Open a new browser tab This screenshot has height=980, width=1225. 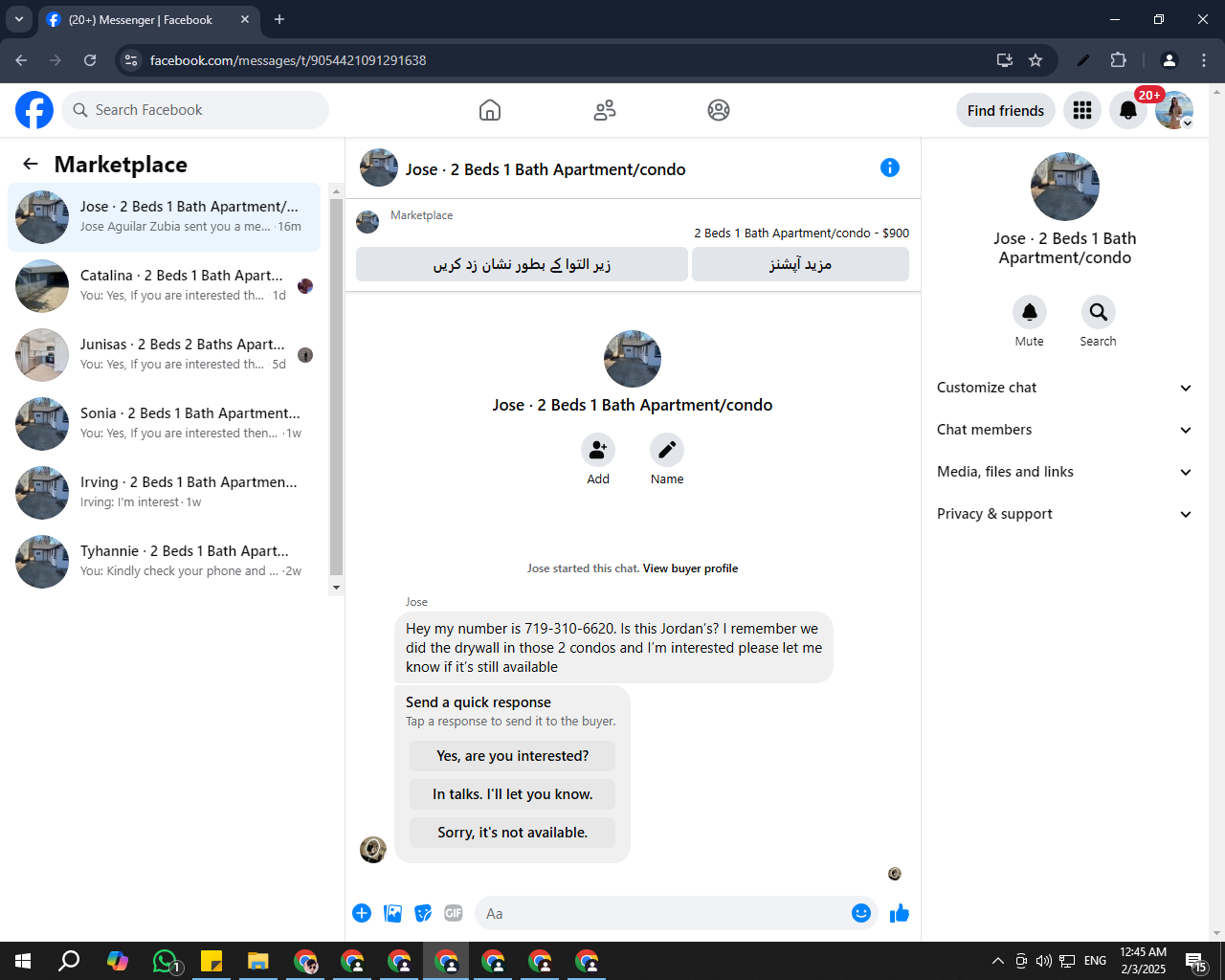279,19
